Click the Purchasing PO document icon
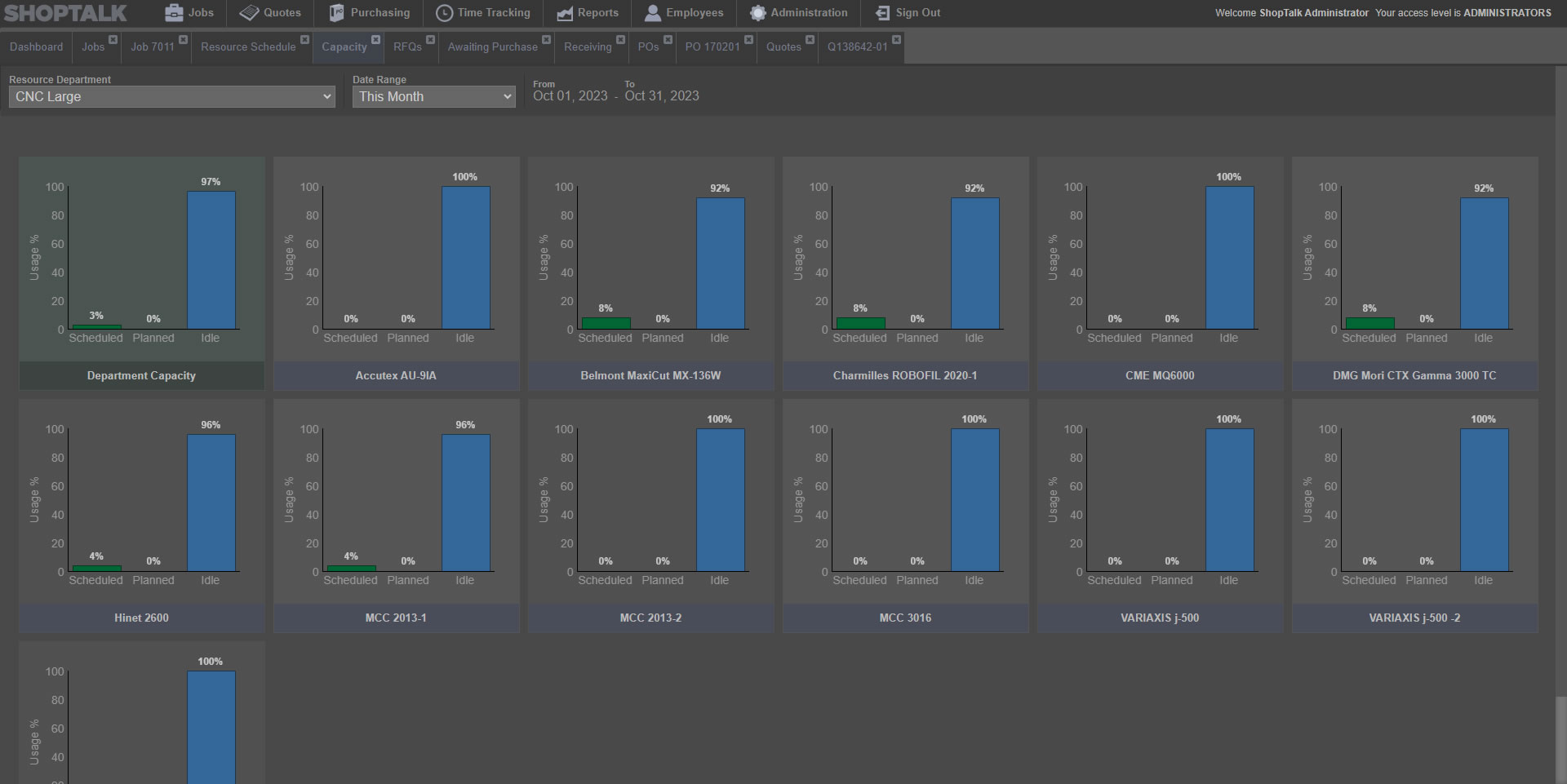 tap(336, 13)
